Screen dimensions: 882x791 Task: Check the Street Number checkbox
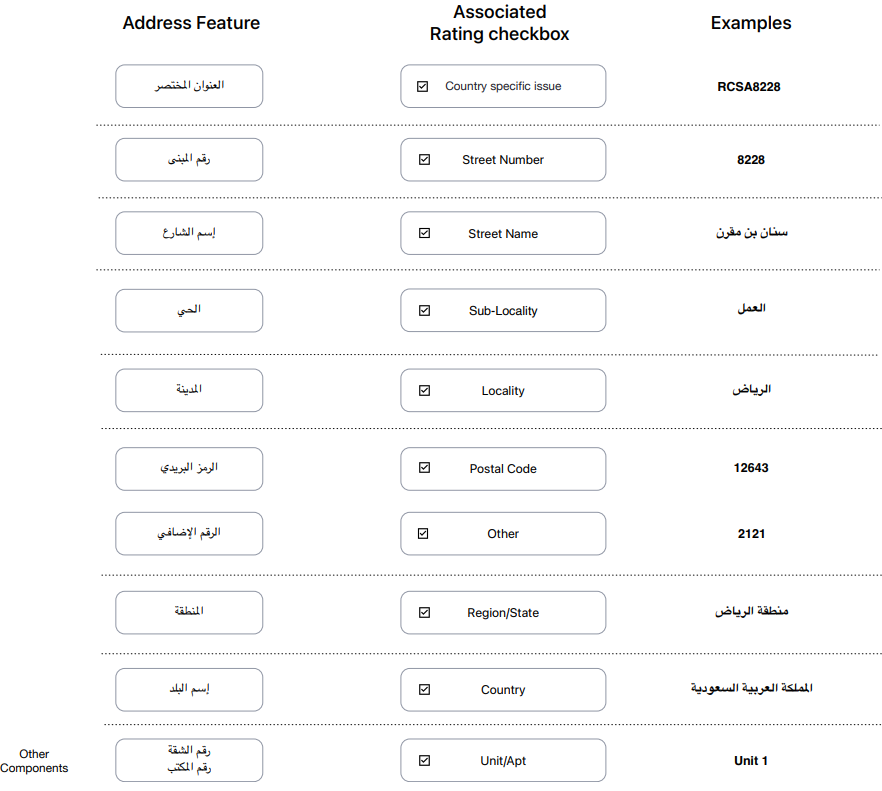[425, 160]
